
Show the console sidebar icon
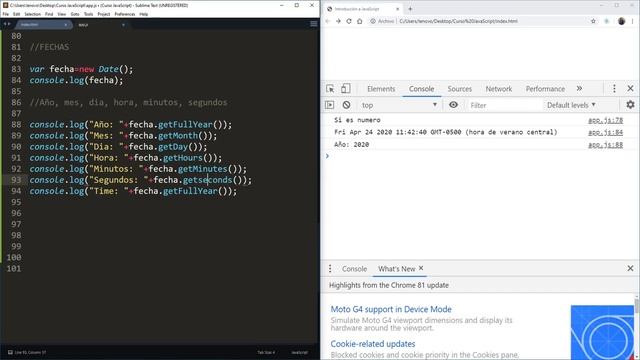329,105
